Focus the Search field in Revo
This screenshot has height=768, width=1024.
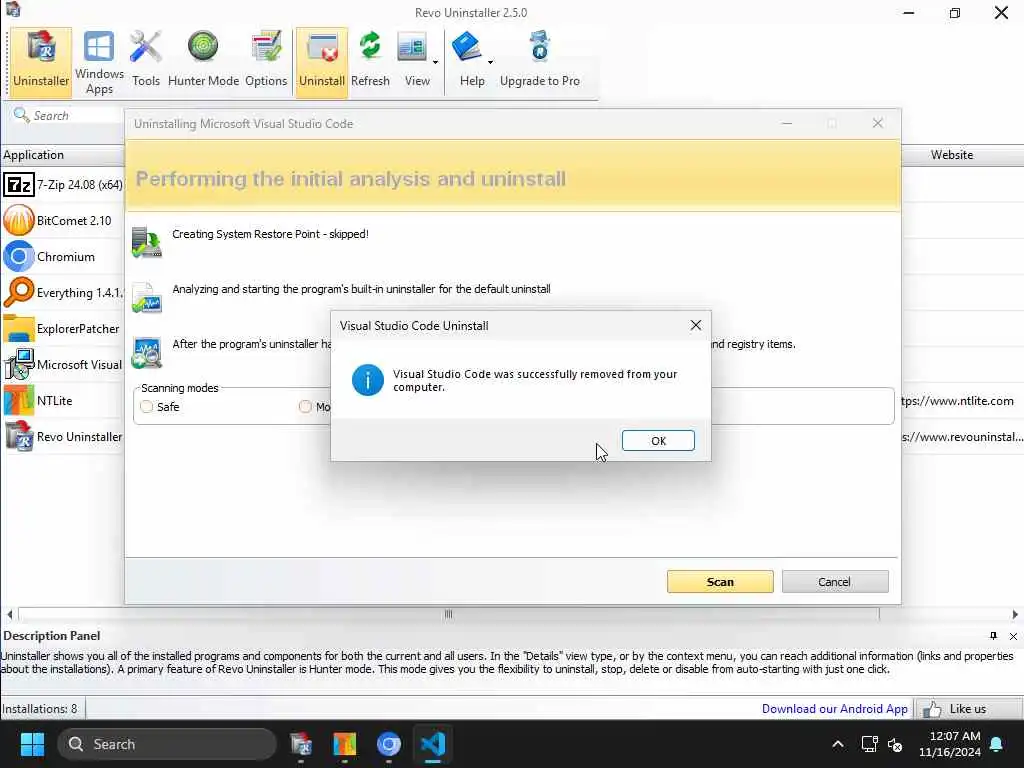[68, 116]
